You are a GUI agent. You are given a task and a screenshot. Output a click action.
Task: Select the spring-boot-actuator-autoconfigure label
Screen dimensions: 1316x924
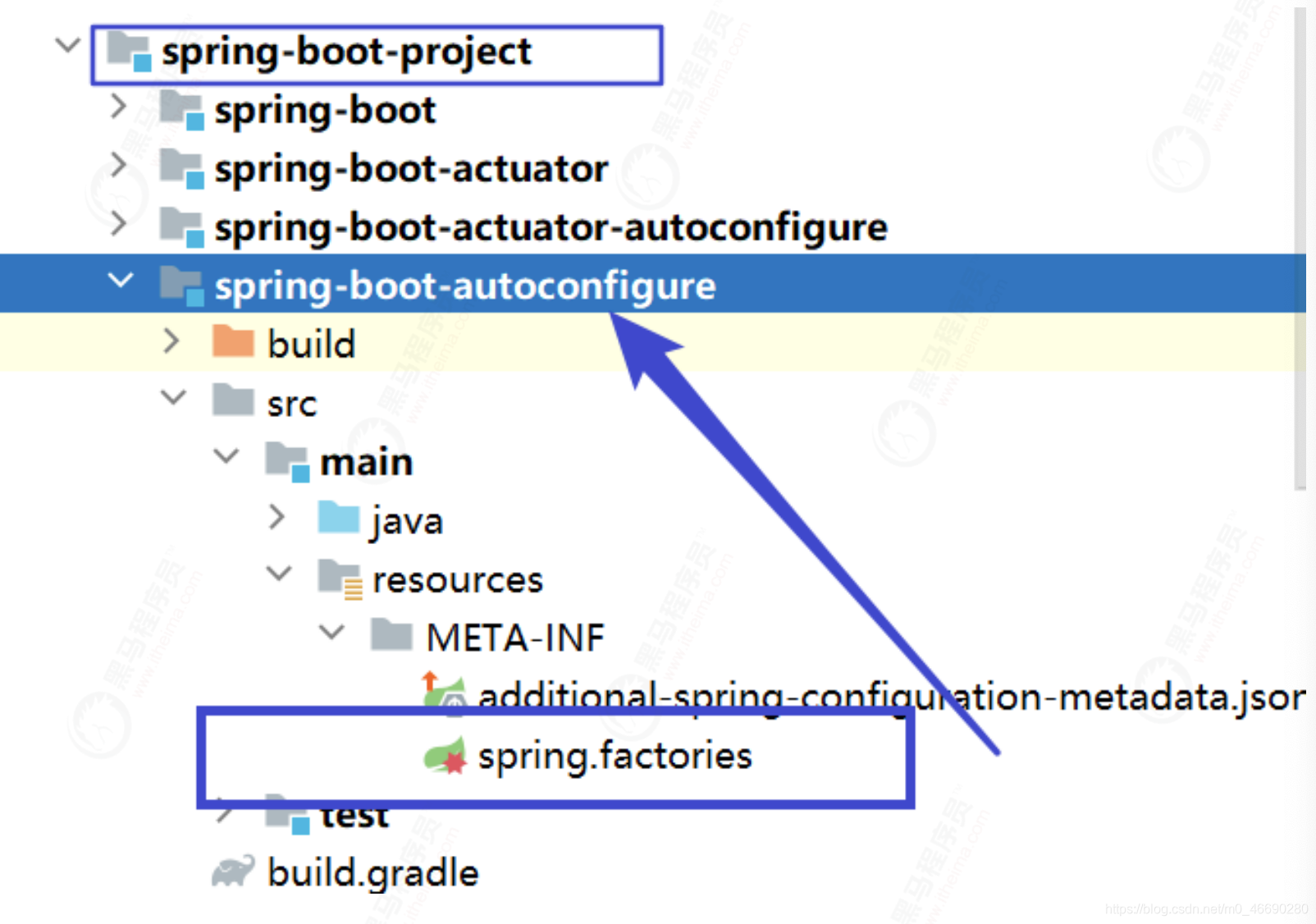click(551, 228)
